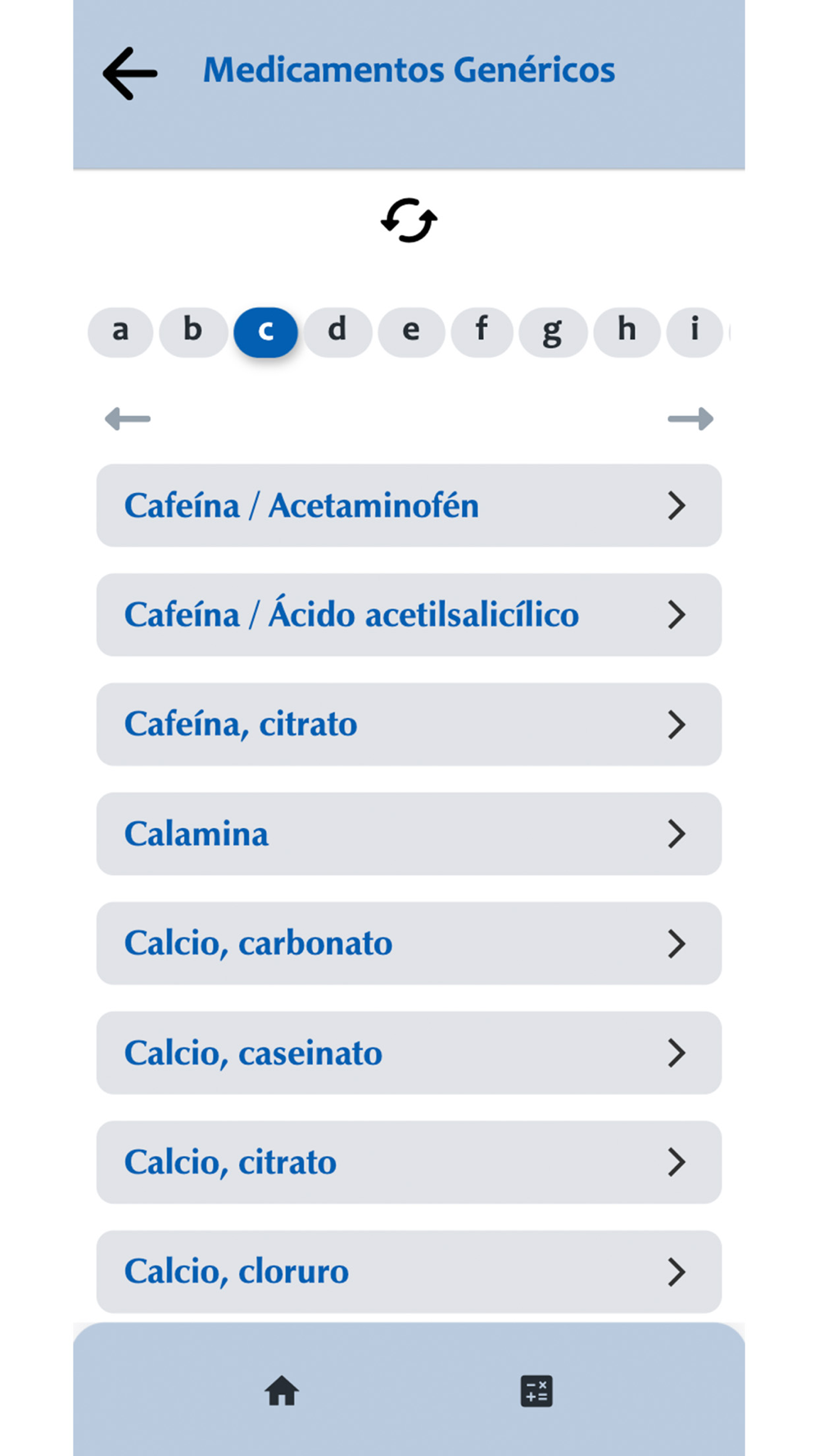Select letter a filter
Screen dimensions: 819x1456
[120, 332]
